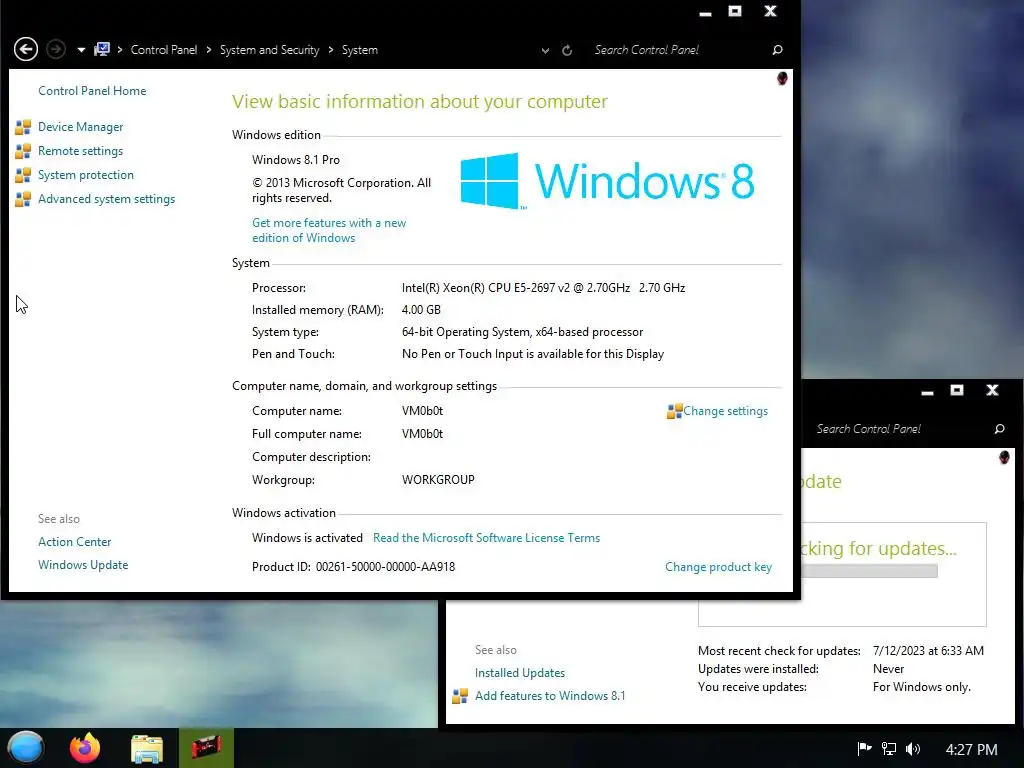Expand the address bar history chevron

pos(545,50)
